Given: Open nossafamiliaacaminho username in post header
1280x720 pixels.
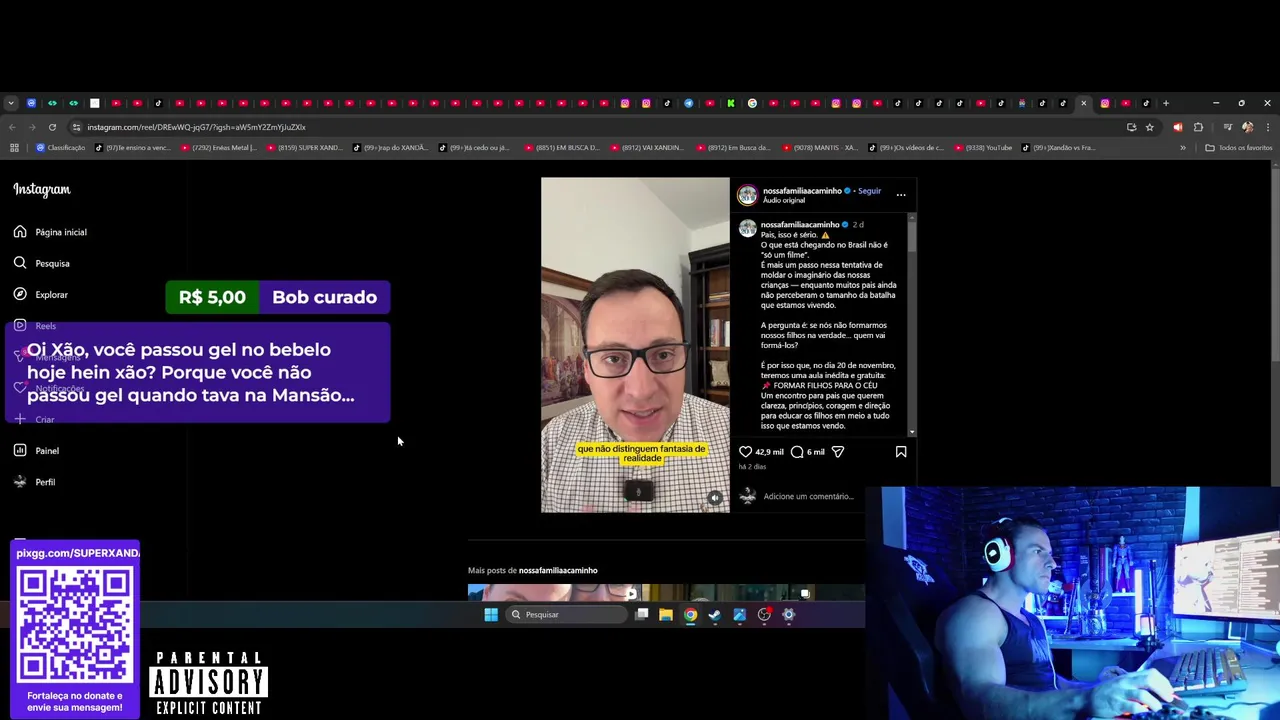Looking at the screenshot, I should pyautogui.click(x=802, y=191).
